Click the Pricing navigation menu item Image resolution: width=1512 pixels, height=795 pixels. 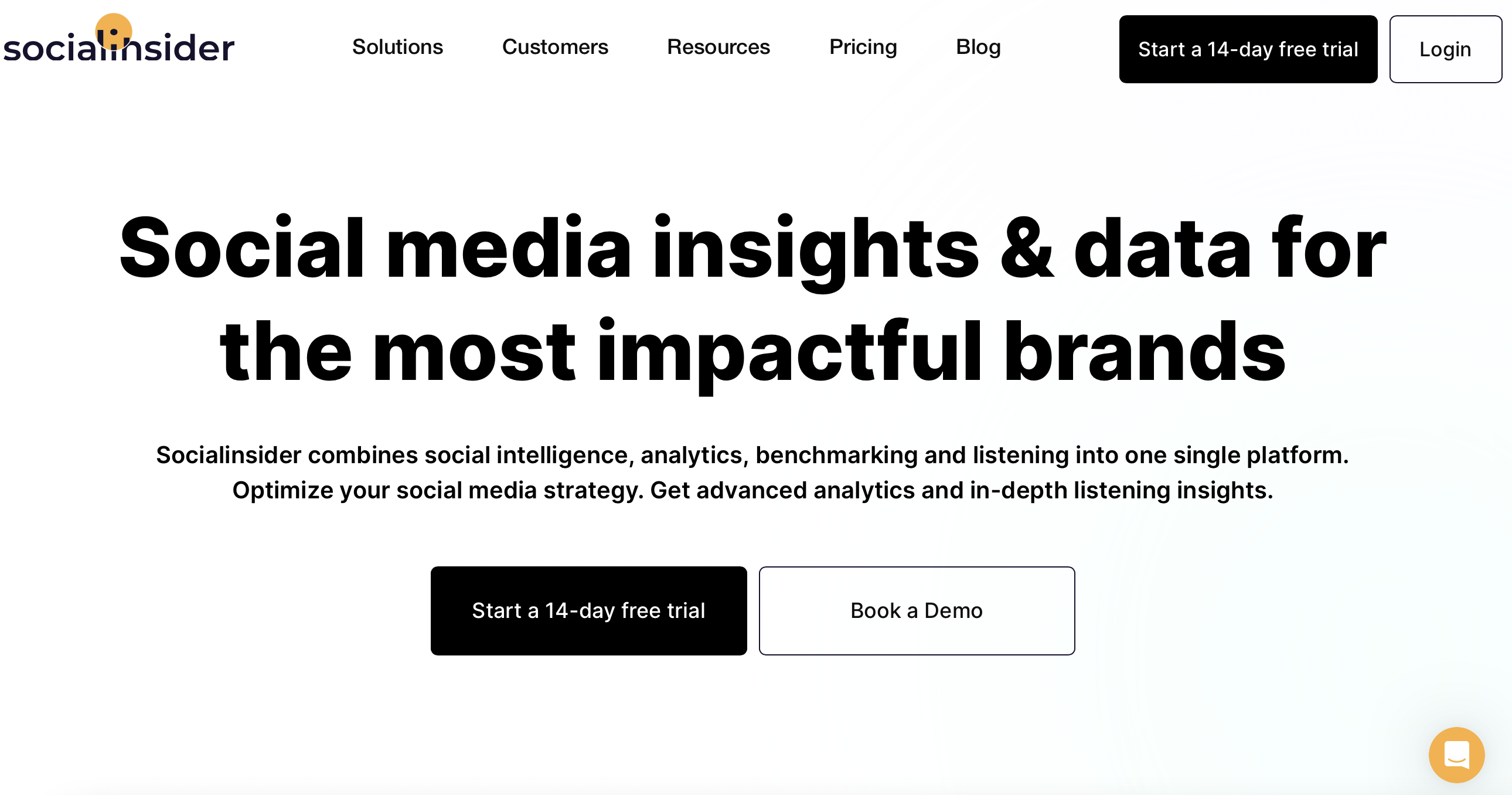(862, 47)
